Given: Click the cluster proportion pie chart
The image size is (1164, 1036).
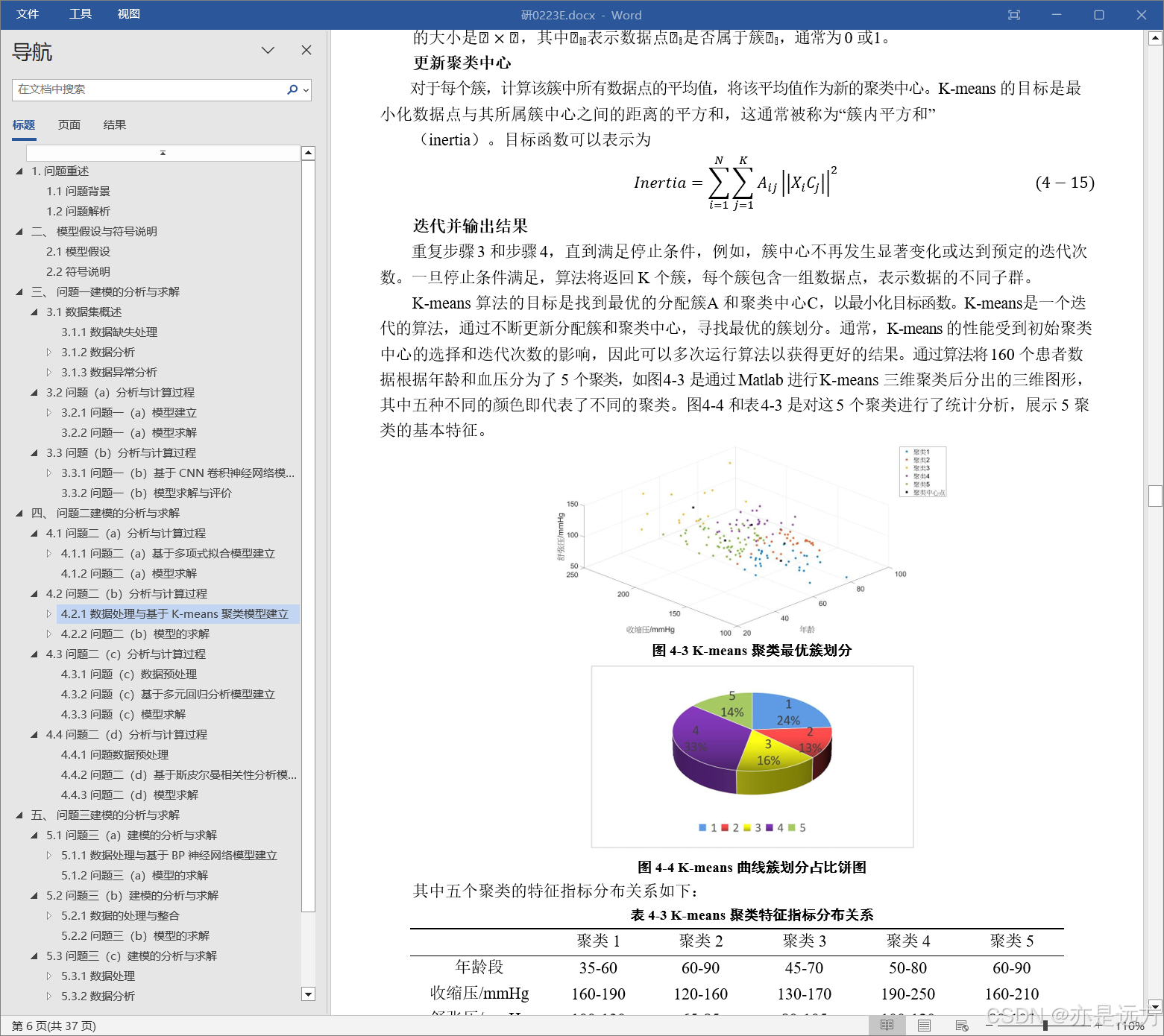Looking at the screenshot, I should pos(752,757).
